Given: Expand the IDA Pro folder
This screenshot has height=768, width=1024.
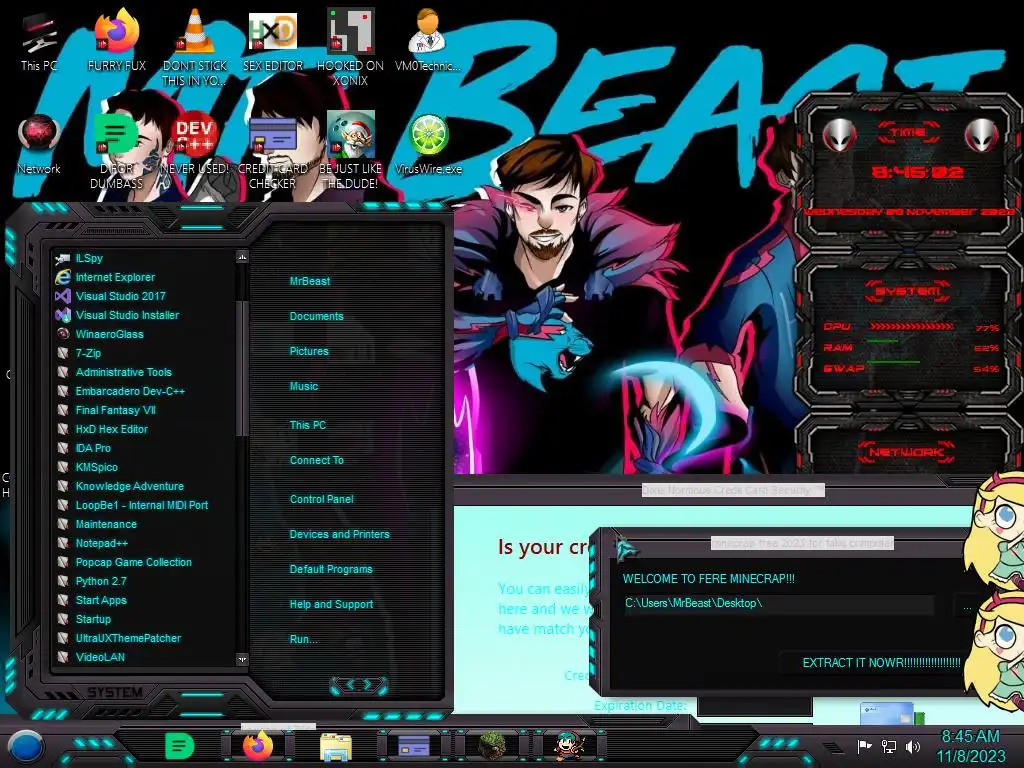Looking at the screenshot, I should pyautogui.click(x=93, y=448).
